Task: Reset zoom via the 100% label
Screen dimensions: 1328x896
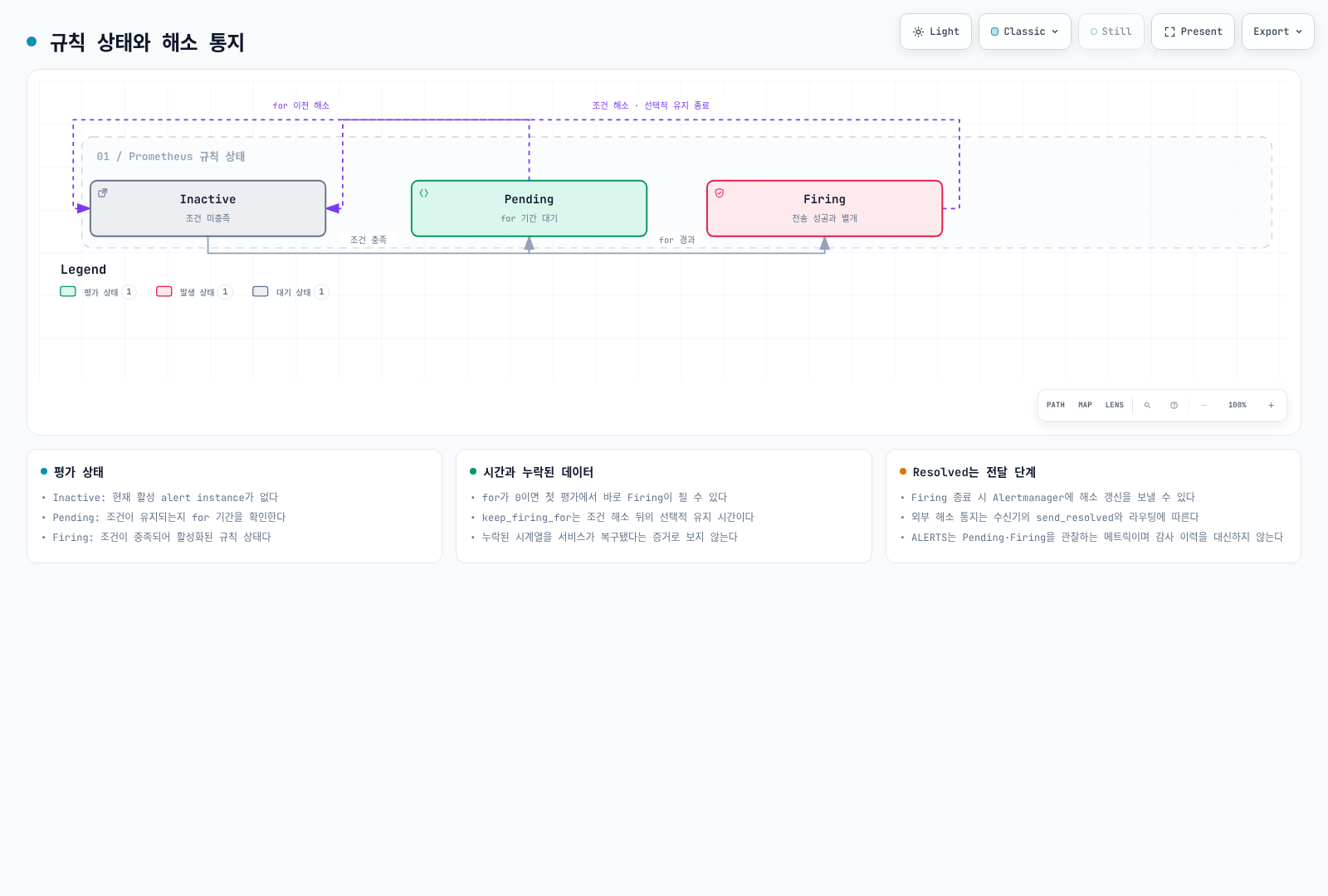Action: (x=1238, y=405)
